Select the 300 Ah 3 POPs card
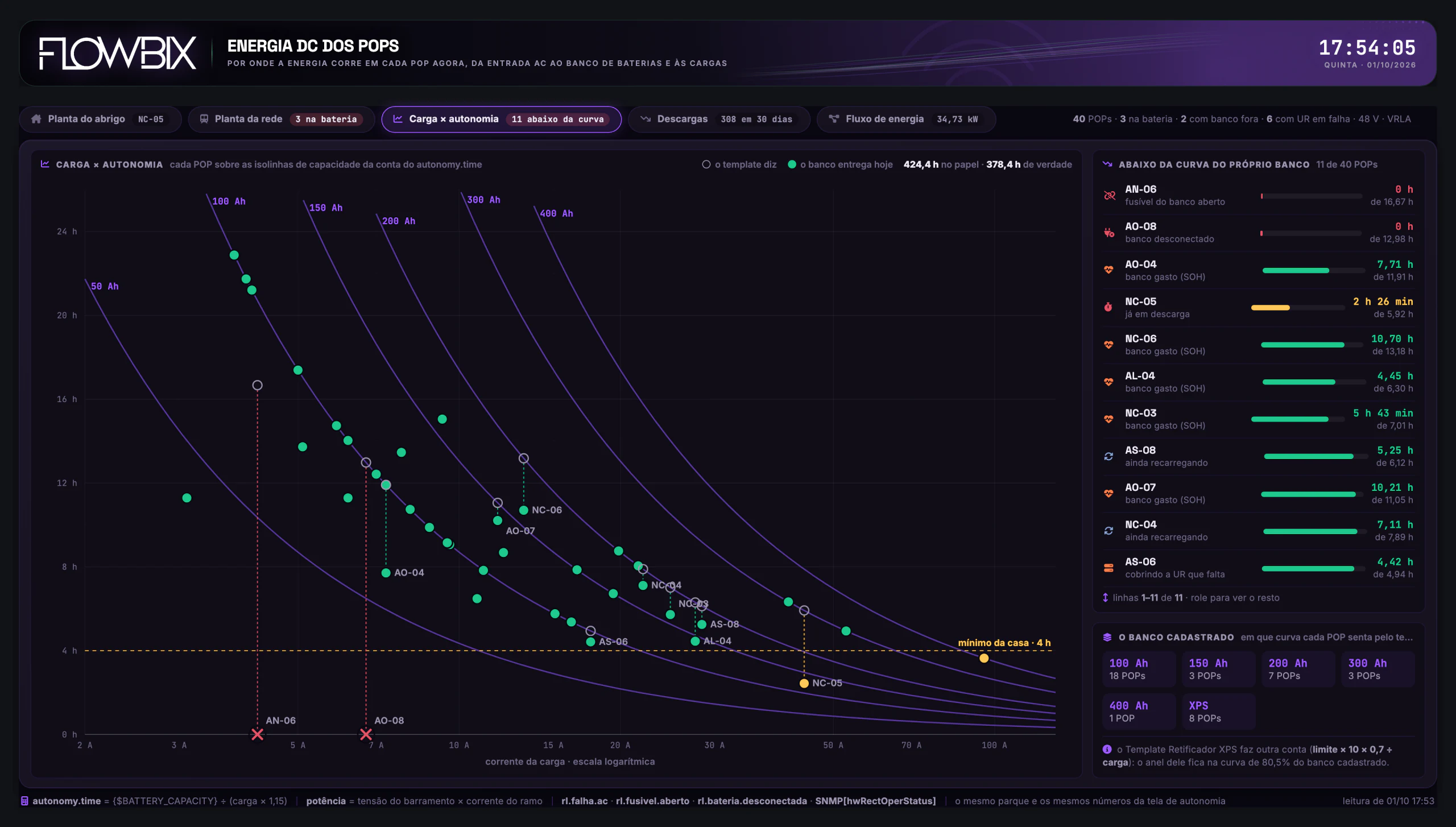This screenshot has height=827, width=1456. tap(1378, 669)
